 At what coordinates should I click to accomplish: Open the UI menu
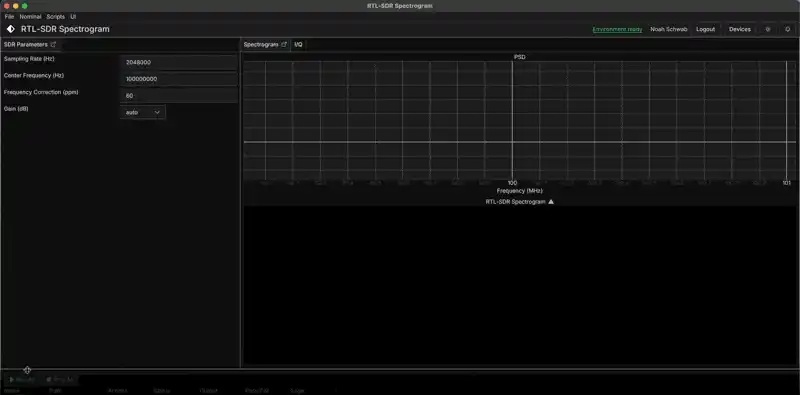[73, 17]
